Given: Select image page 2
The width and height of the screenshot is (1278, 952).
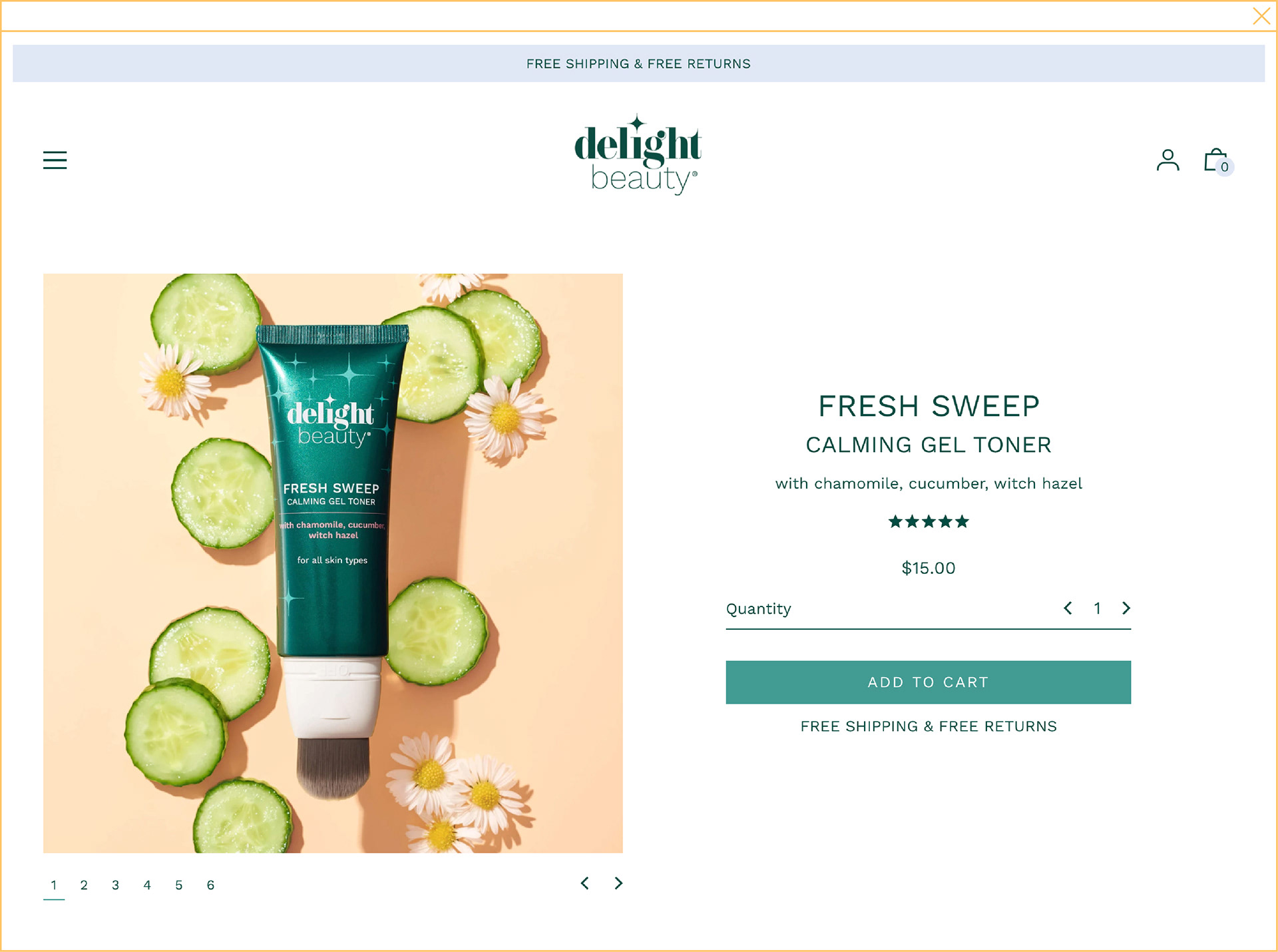Looking at the screenshot, I should pos(84,885).
